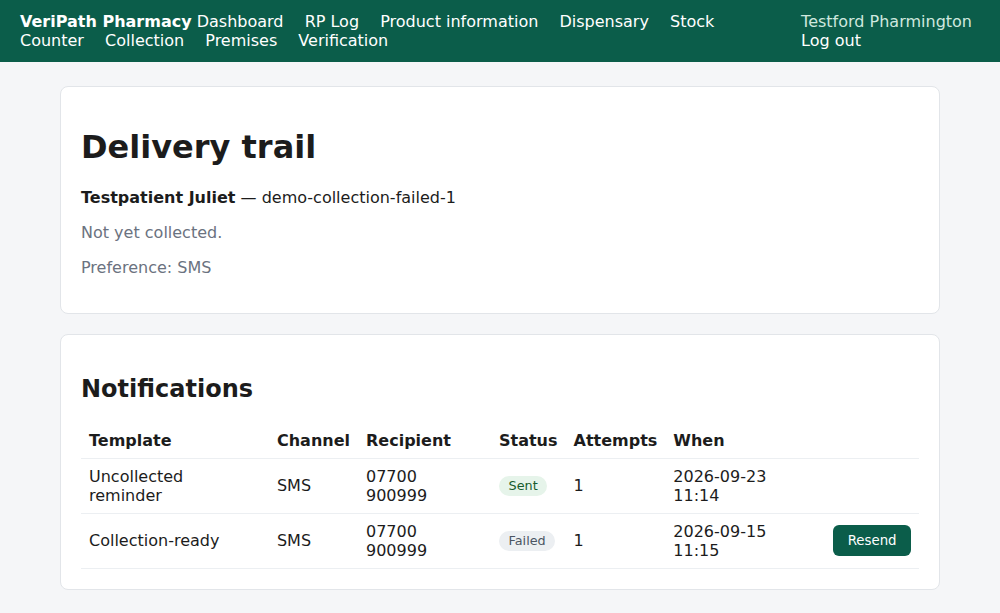Click the Failed status badge
The image size is (1000, 613).
click(527, 540)
